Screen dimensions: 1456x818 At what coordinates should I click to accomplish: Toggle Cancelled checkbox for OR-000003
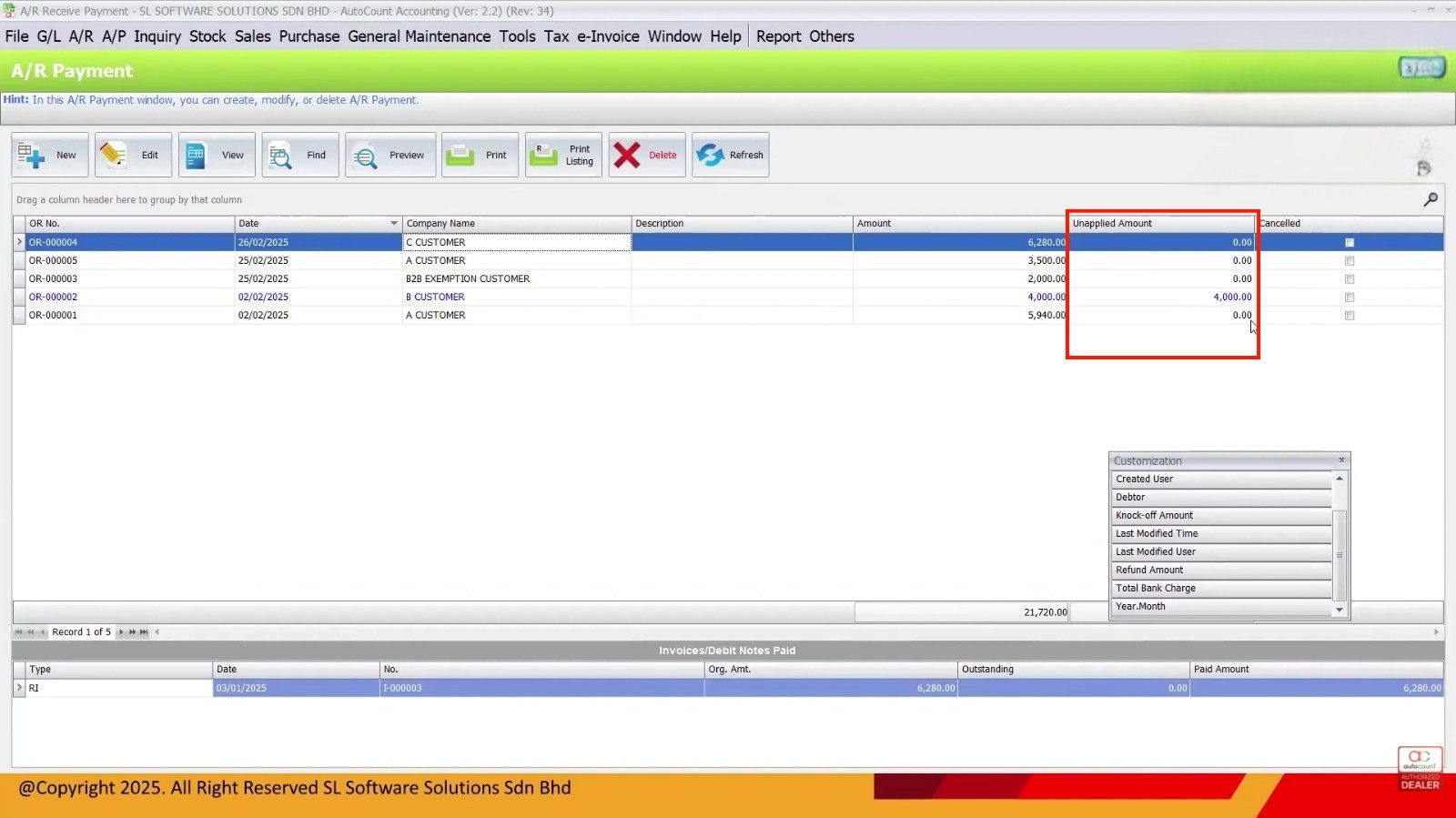1350,279
